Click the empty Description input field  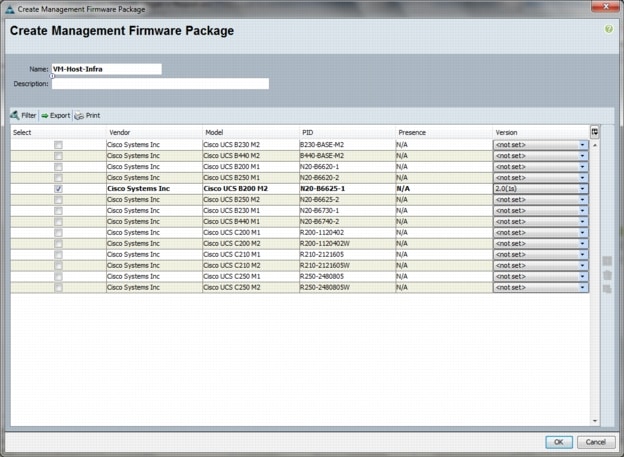click(x=160, y=84)
